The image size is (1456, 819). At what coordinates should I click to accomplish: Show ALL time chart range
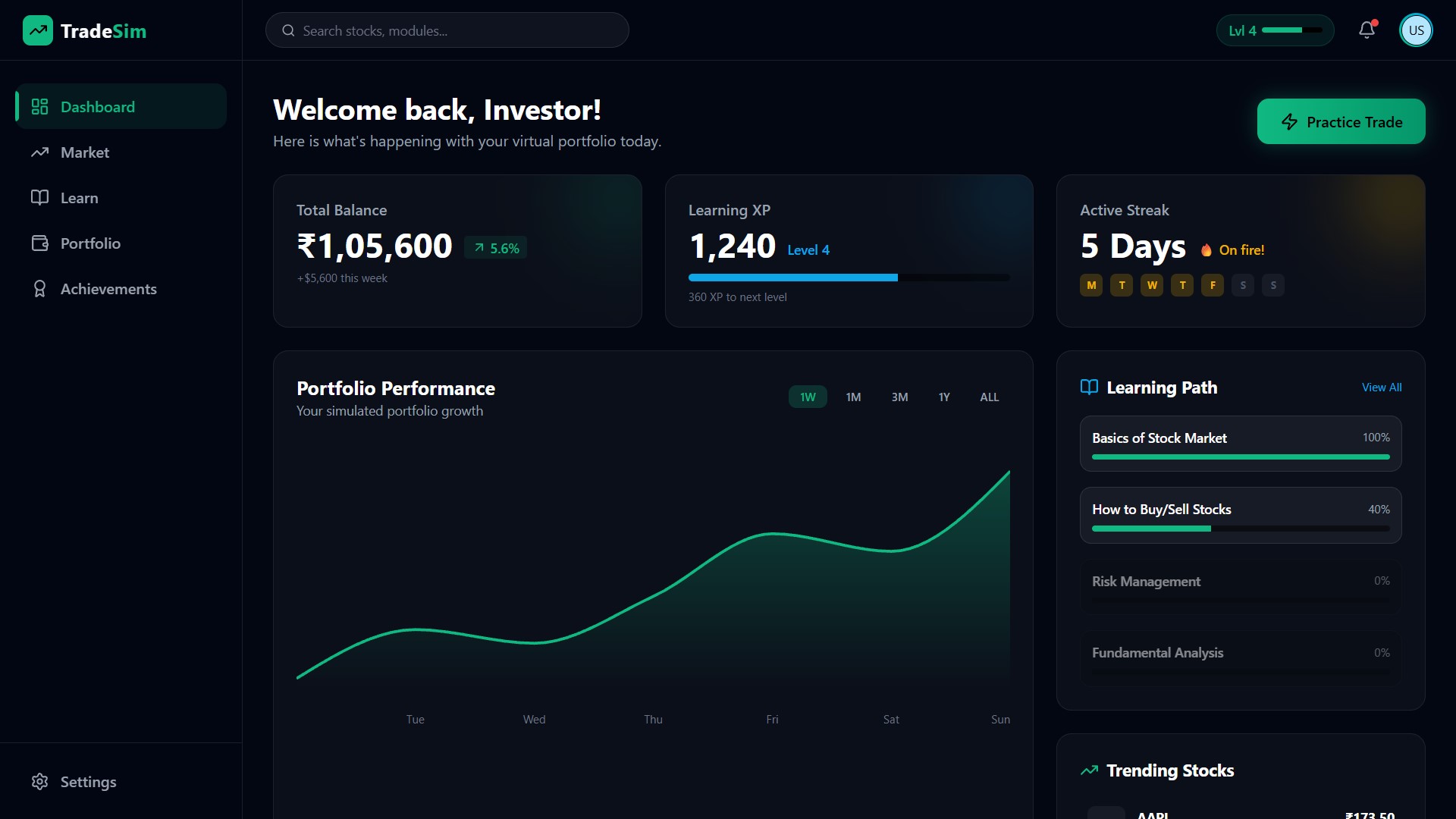pos(989,397)
